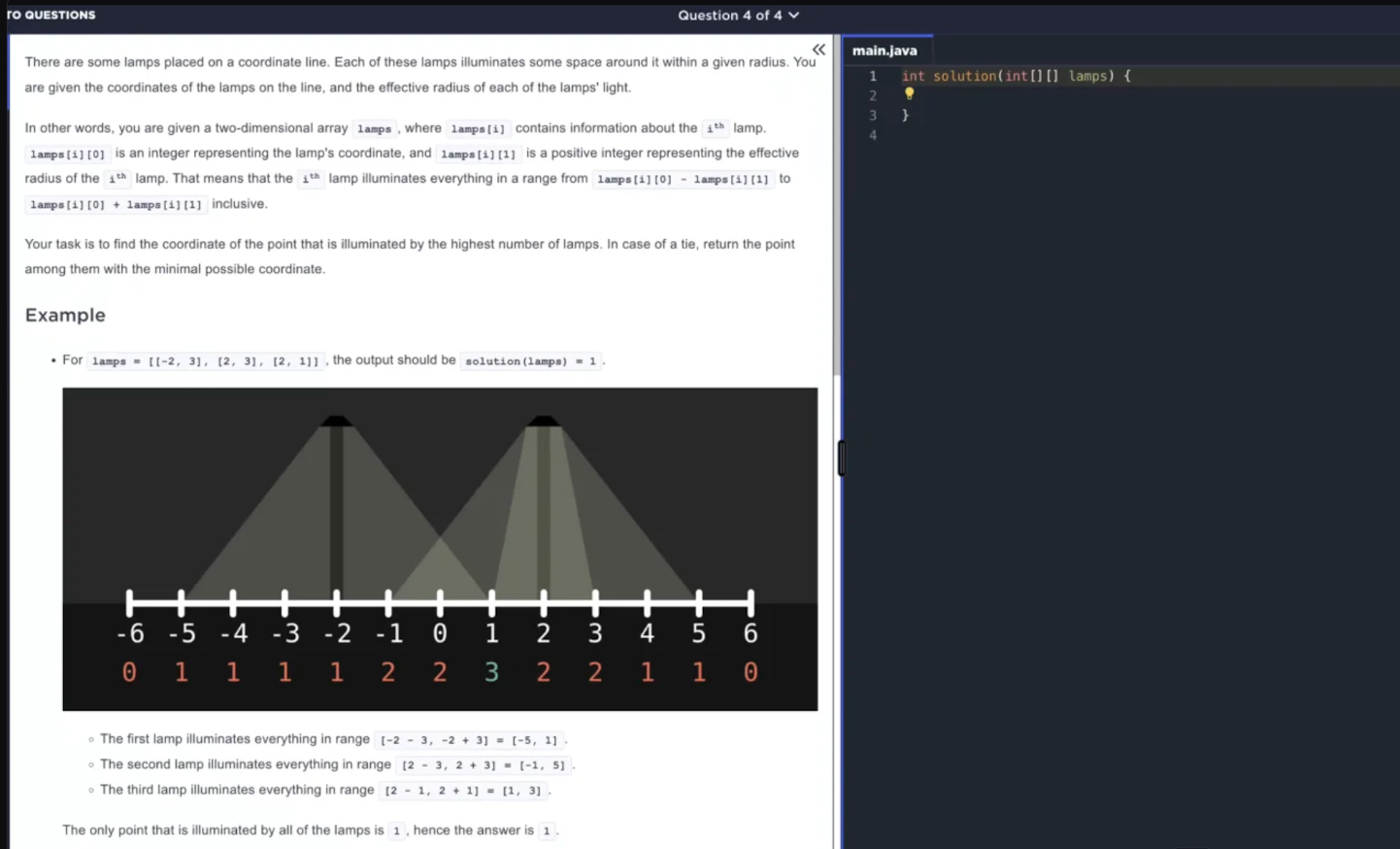Click the solution method signature on line 1

pyautogui.click(x=1017, y=76)
